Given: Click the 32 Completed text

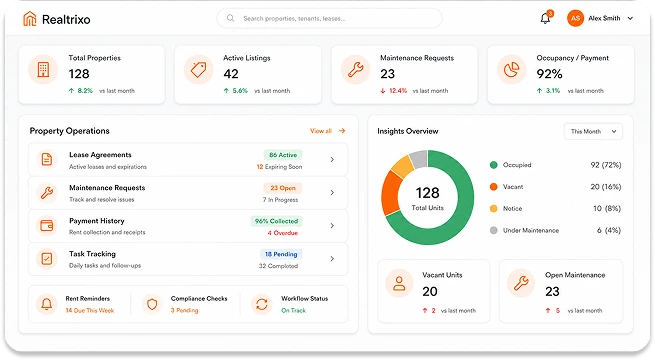Looking at the screenshot, I should (x=278, y=266).
